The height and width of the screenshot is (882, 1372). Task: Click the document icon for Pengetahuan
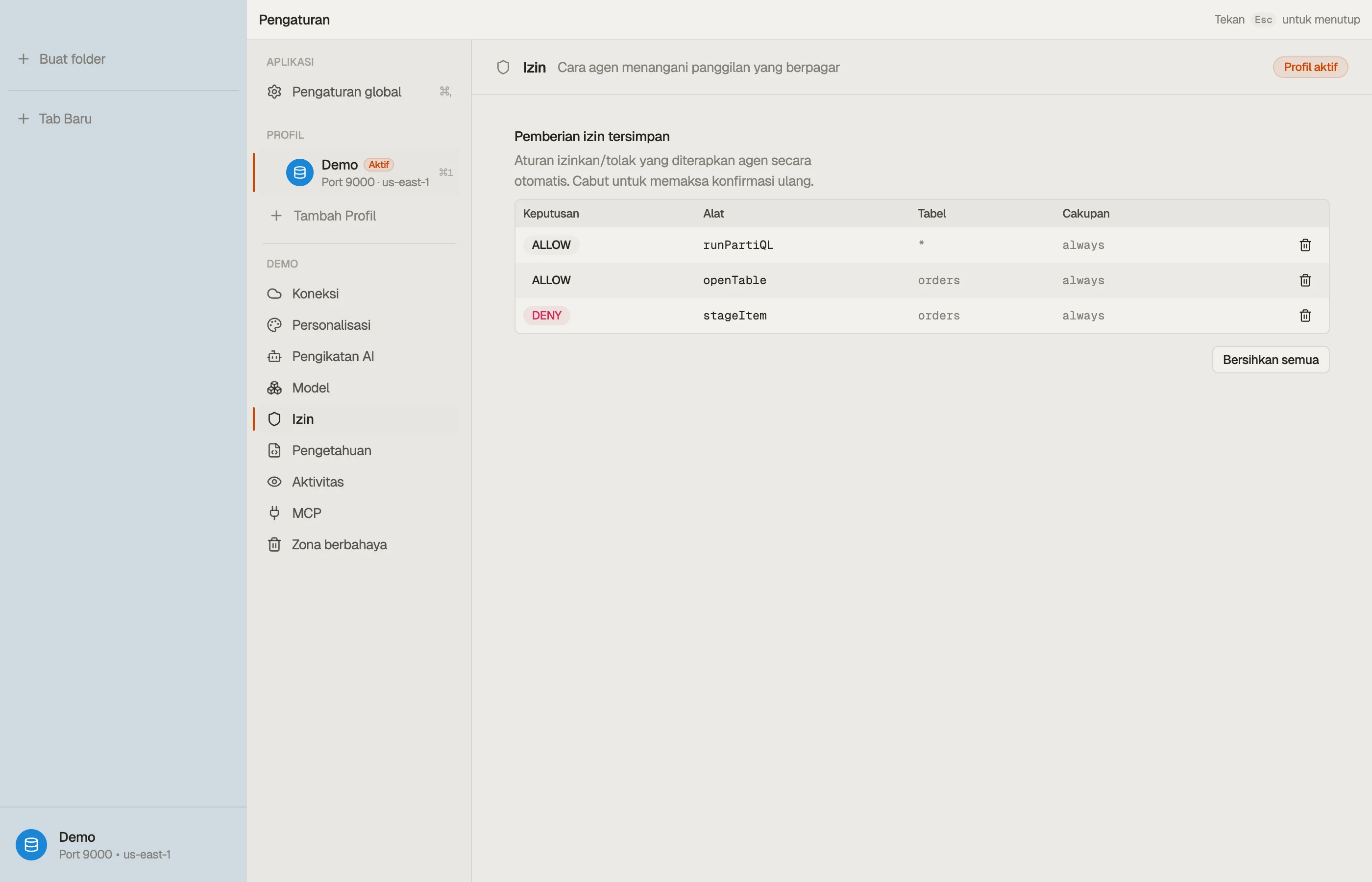coord(274,451)
